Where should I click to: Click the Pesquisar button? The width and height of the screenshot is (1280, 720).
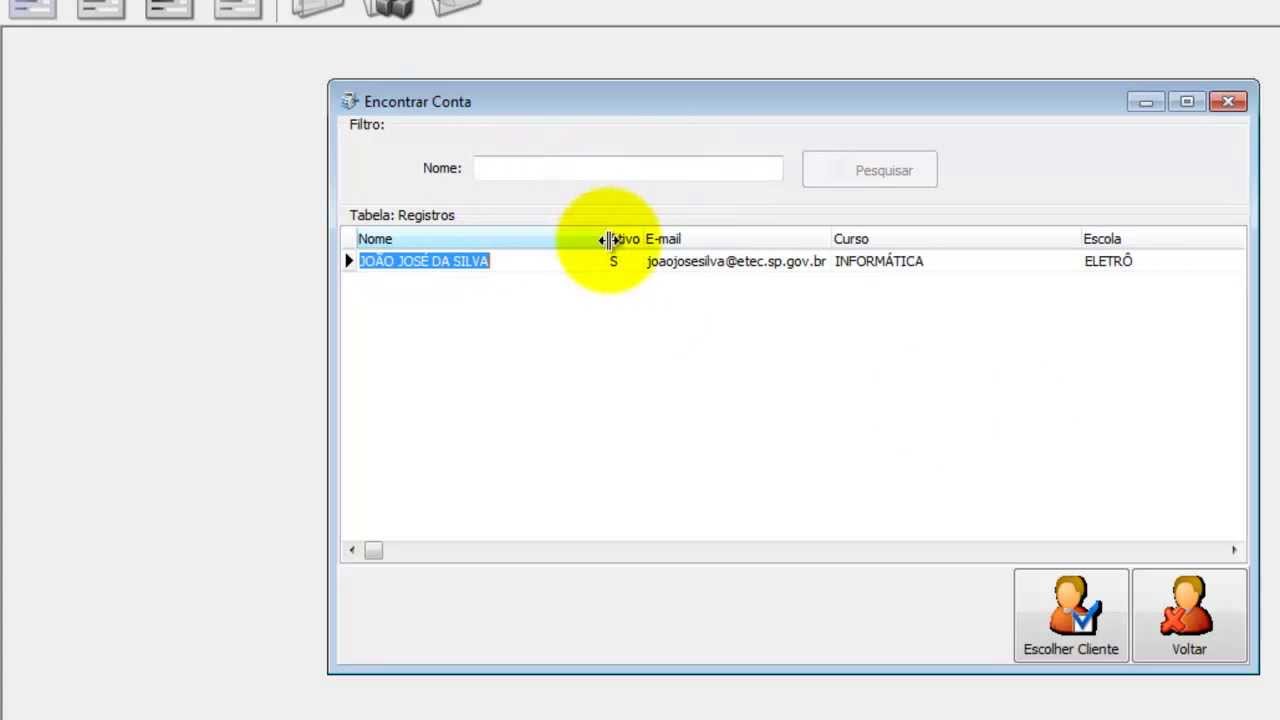(x=870, y=170)
